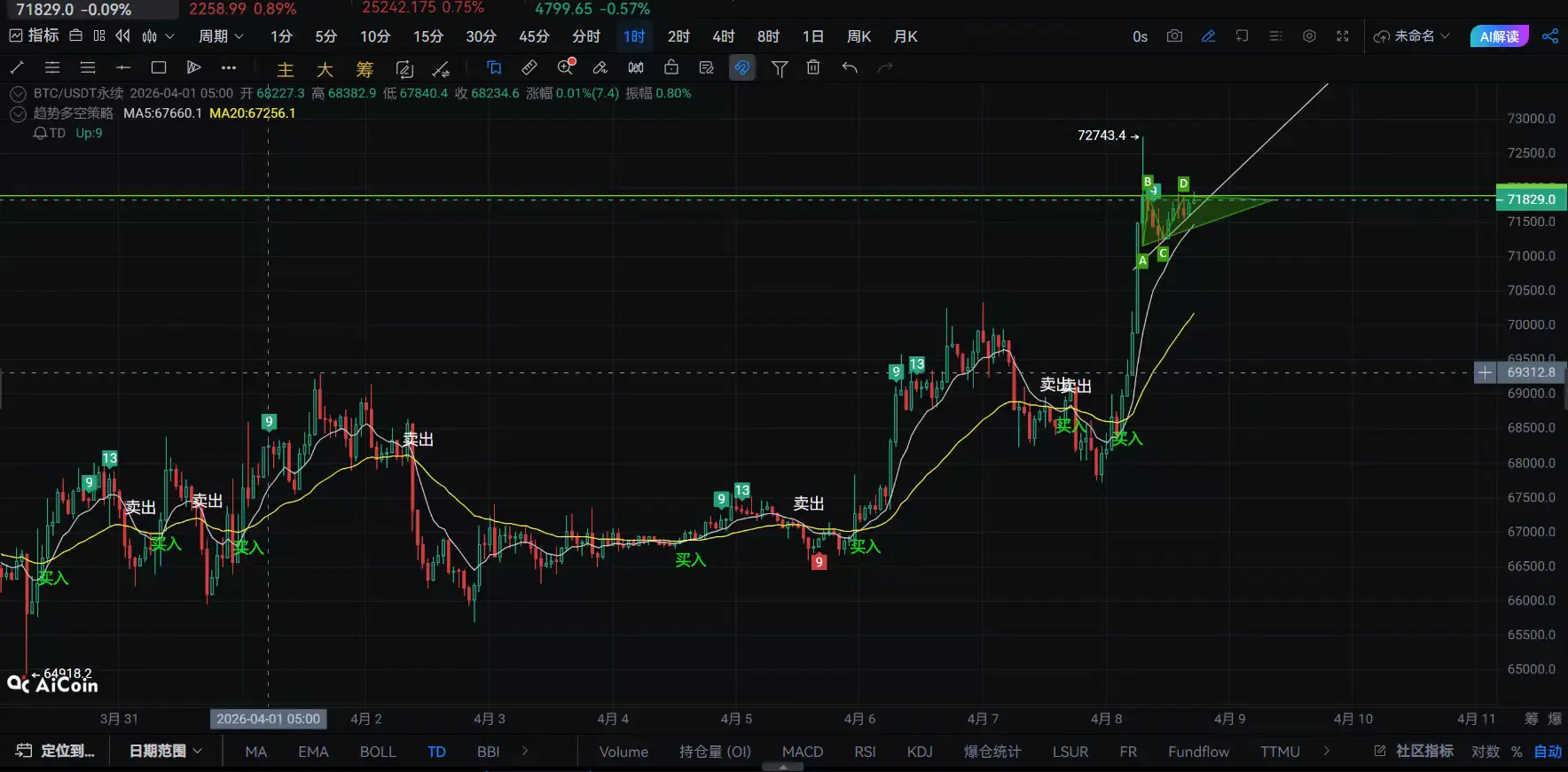
Task: Select the MACD indicator tab
Action: 803,752
